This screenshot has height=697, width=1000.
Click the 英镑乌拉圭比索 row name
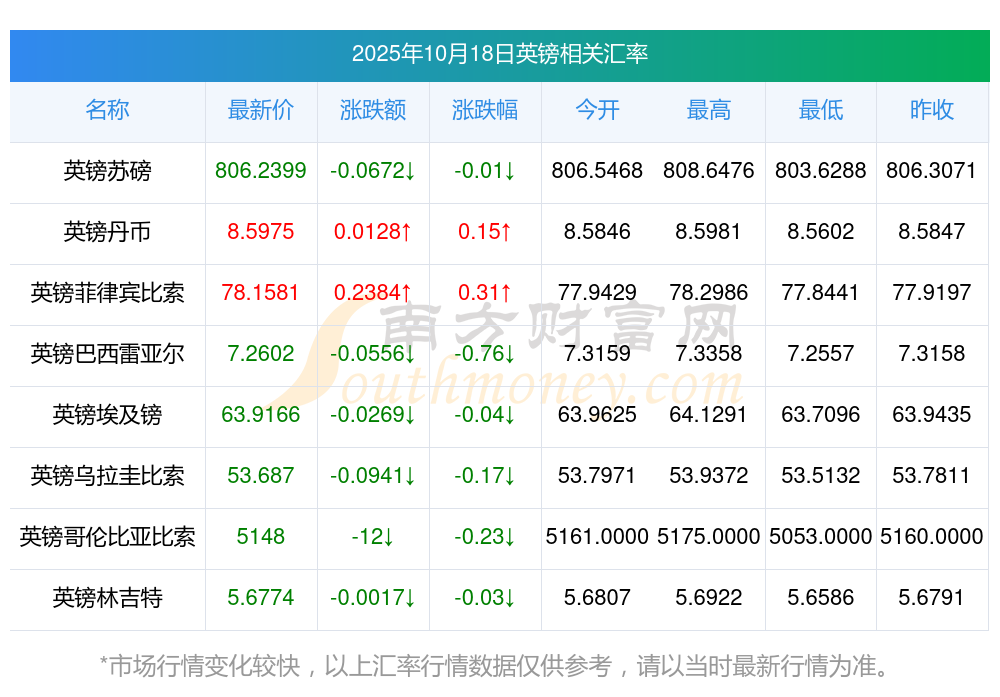(x=107, y=476)
